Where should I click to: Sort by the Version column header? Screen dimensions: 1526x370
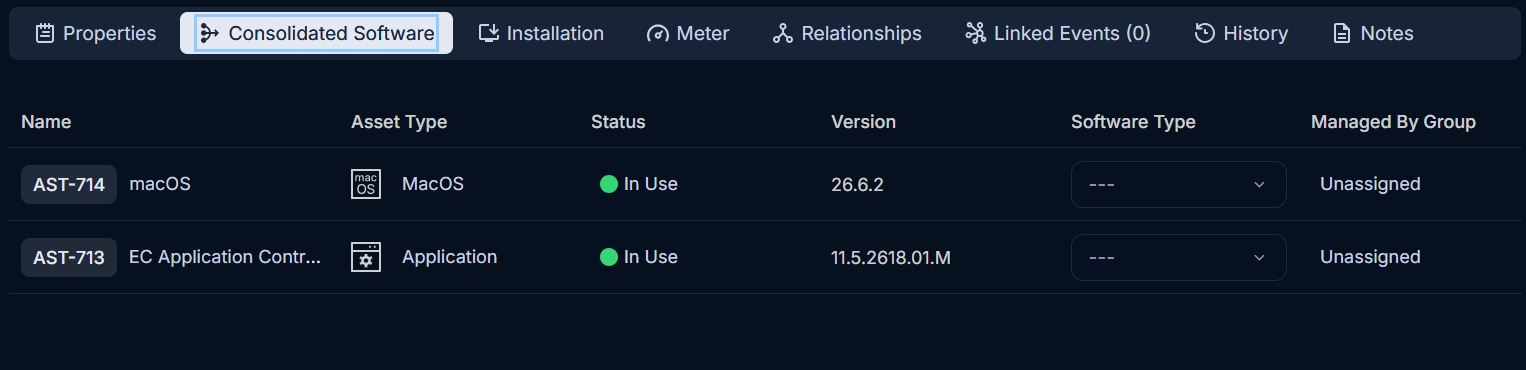click(863, 122)
